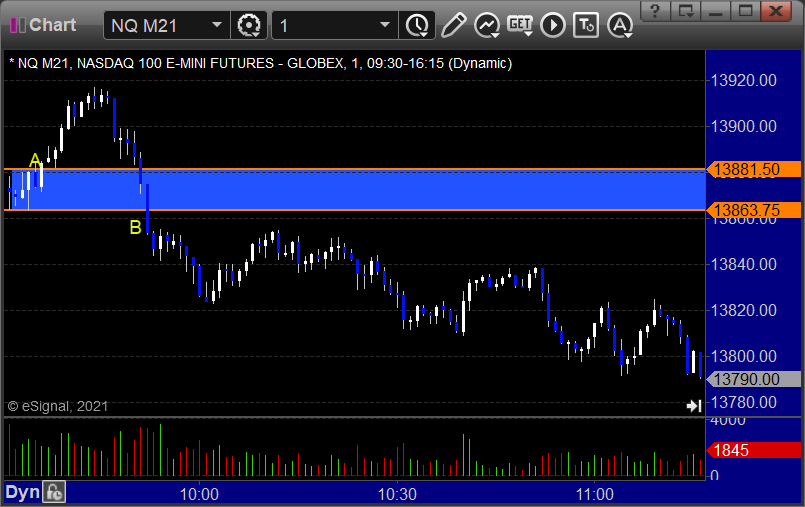Select the yellow B annotation label

point(135,227)
